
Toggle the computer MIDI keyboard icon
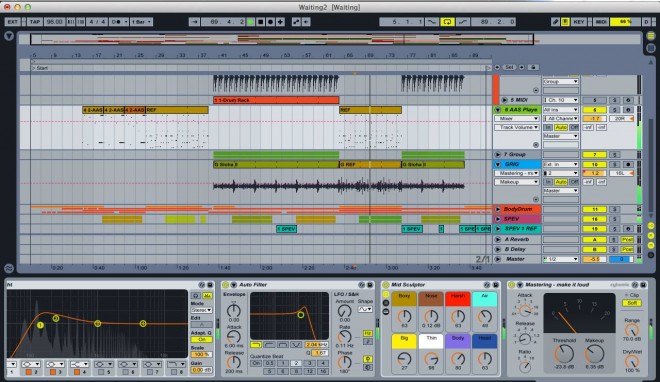coord(565,22)
